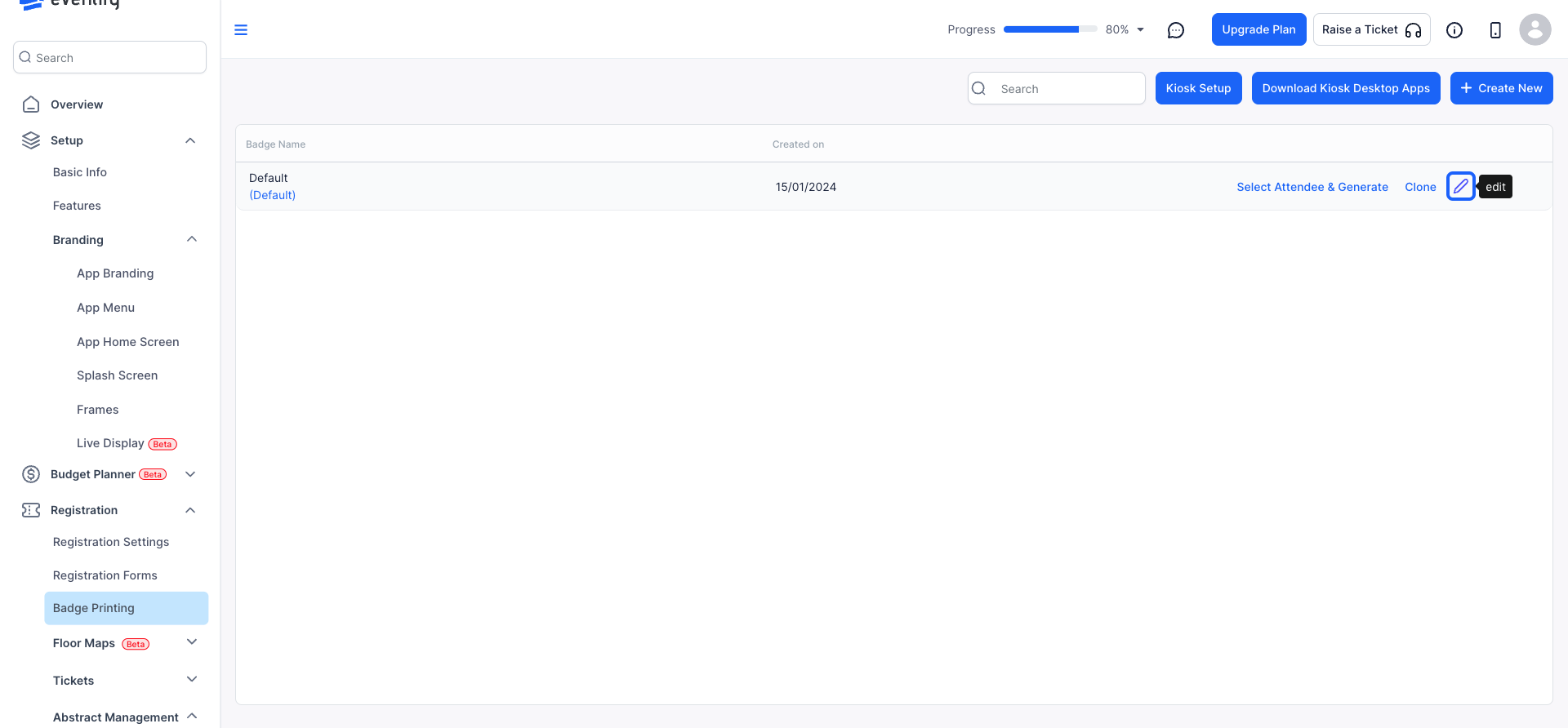Viewport: 1568px width, 728px height.
Task: Open Splash Screen settings
Action: click(118, 375)
